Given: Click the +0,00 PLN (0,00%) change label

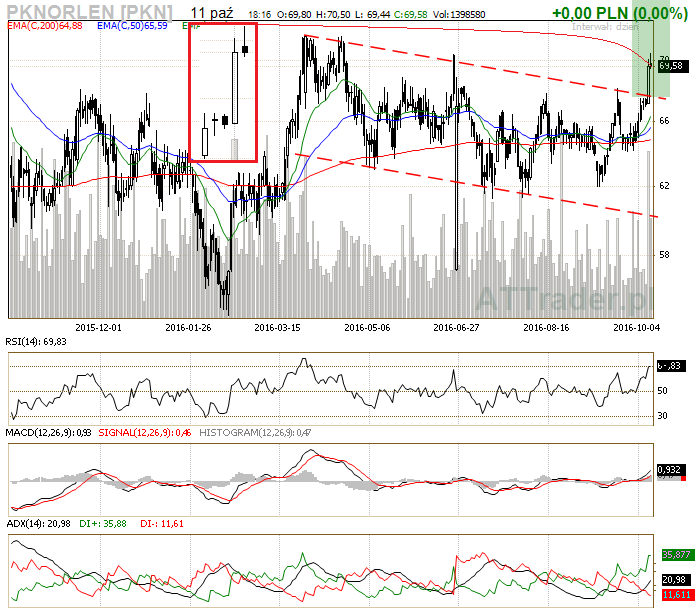Looking at the screenshot, I should (x=620, y=13).
